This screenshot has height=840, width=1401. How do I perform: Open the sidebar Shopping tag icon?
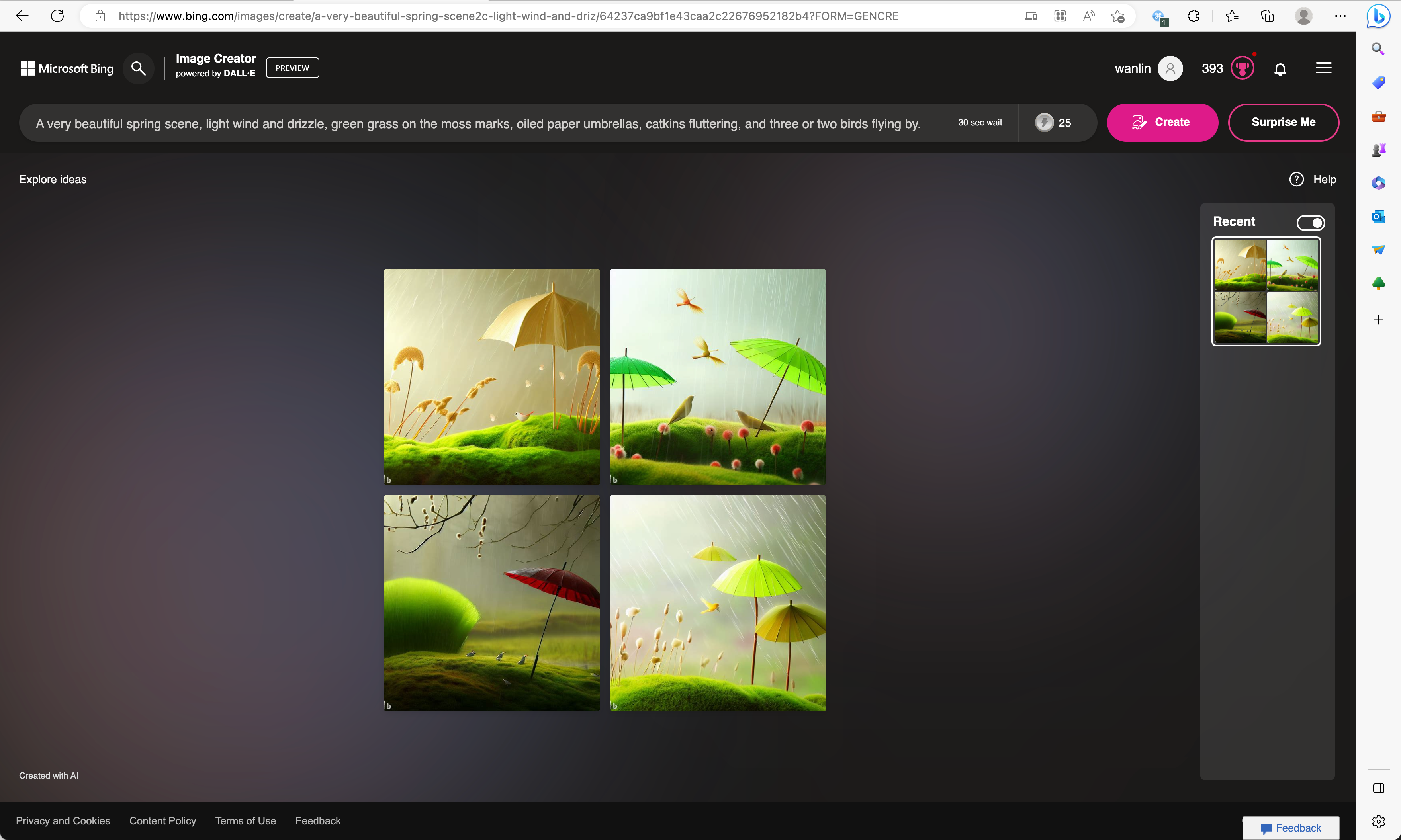coord(1378,83)
